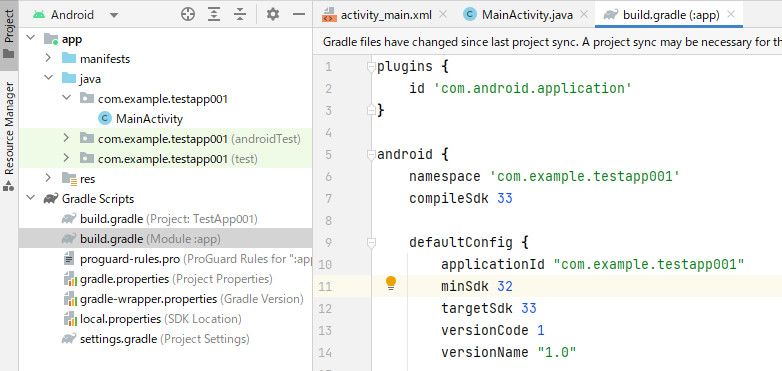Click the proguard-rules.pro file icon
This screenshot has height=371, width=782.
pos(69,258)
